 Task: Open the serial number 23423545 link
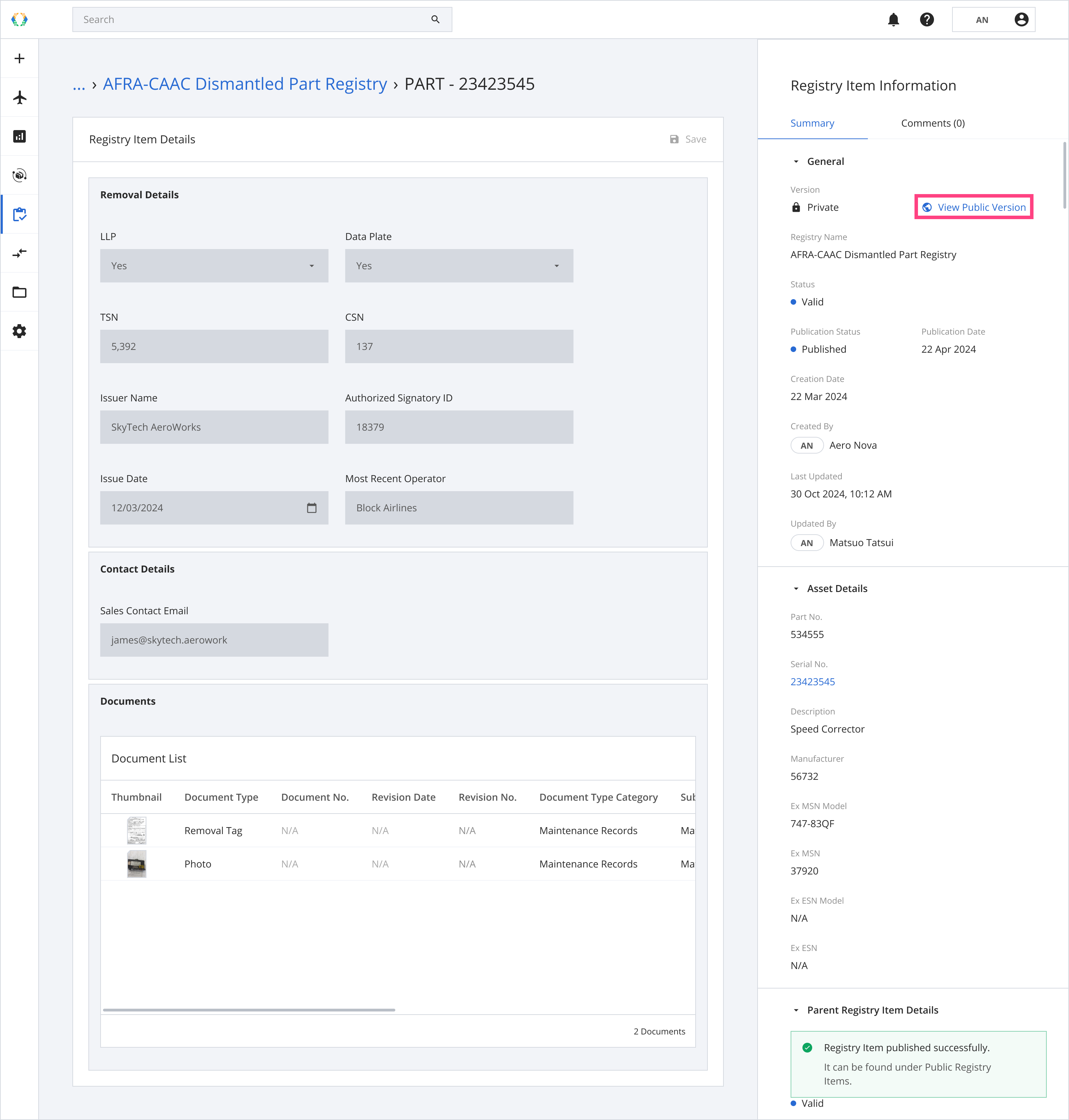[x=812, y=682]
